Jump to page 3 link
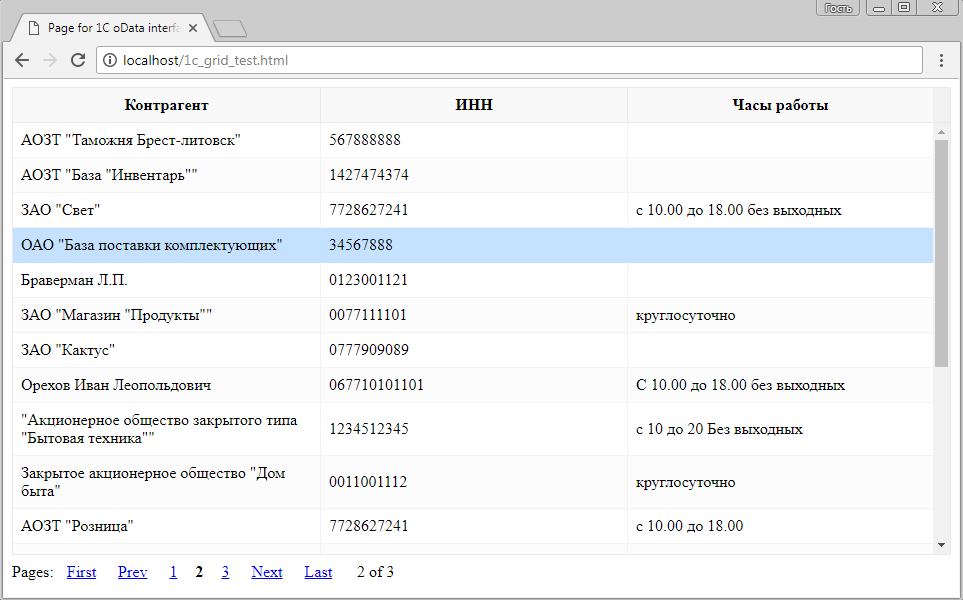This screenshot has width=963, height=600. pyautogui.click(x=225, y=572)
